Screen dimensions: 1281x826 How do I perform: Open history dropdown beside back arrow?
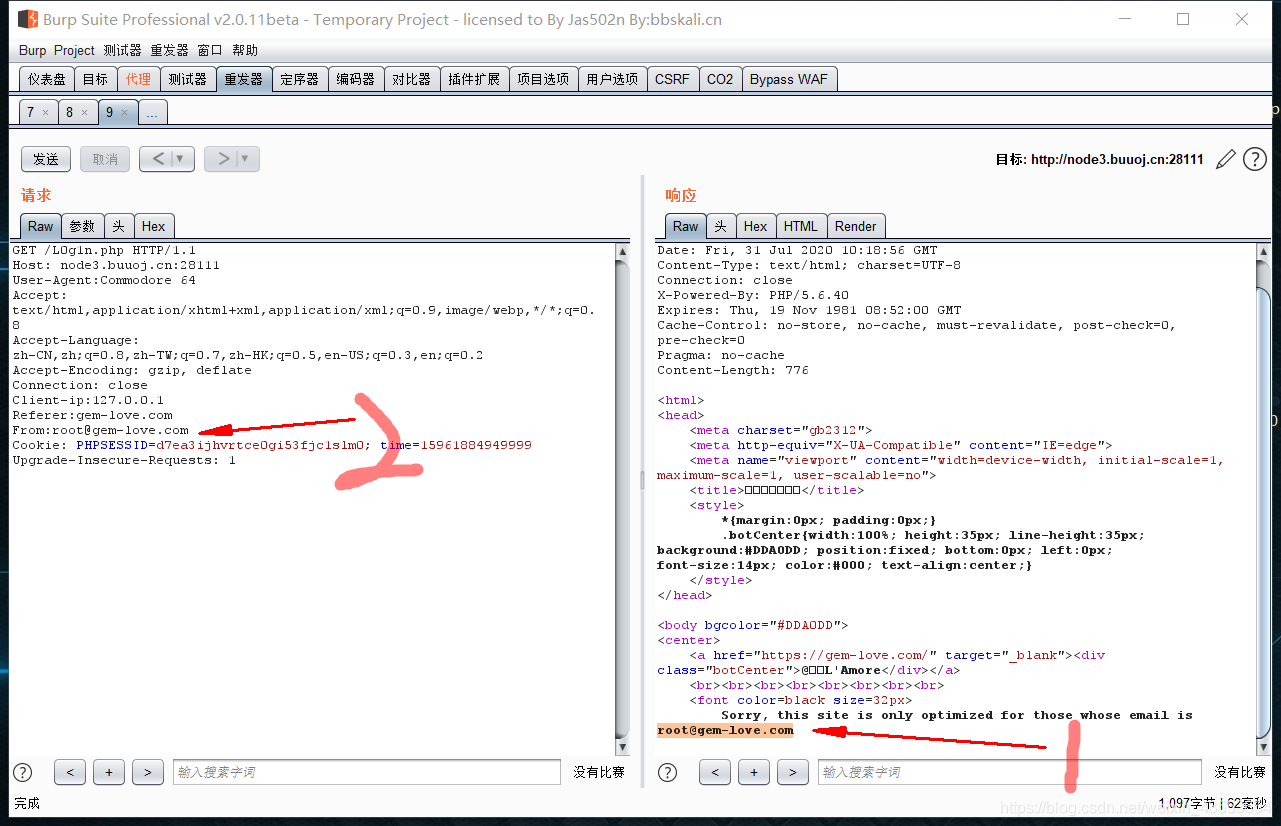pos(182,159)
